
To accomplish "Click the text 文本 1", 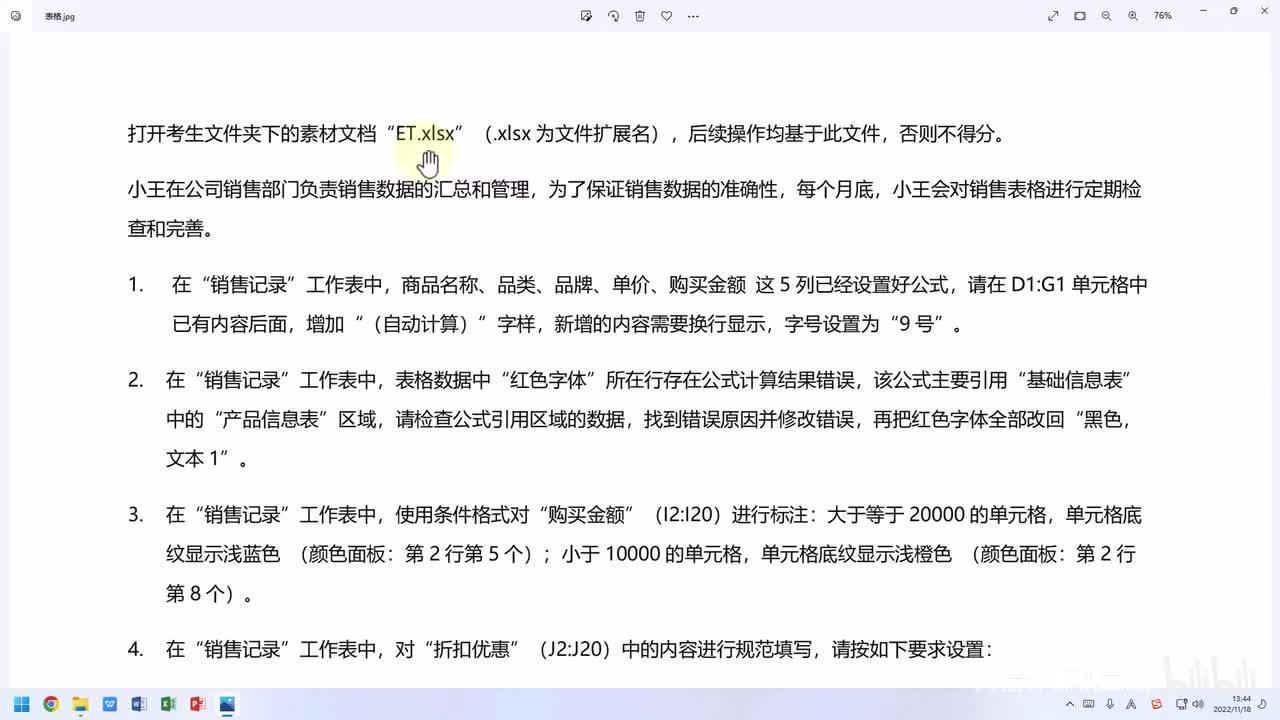I will click(x=193, y=459).
